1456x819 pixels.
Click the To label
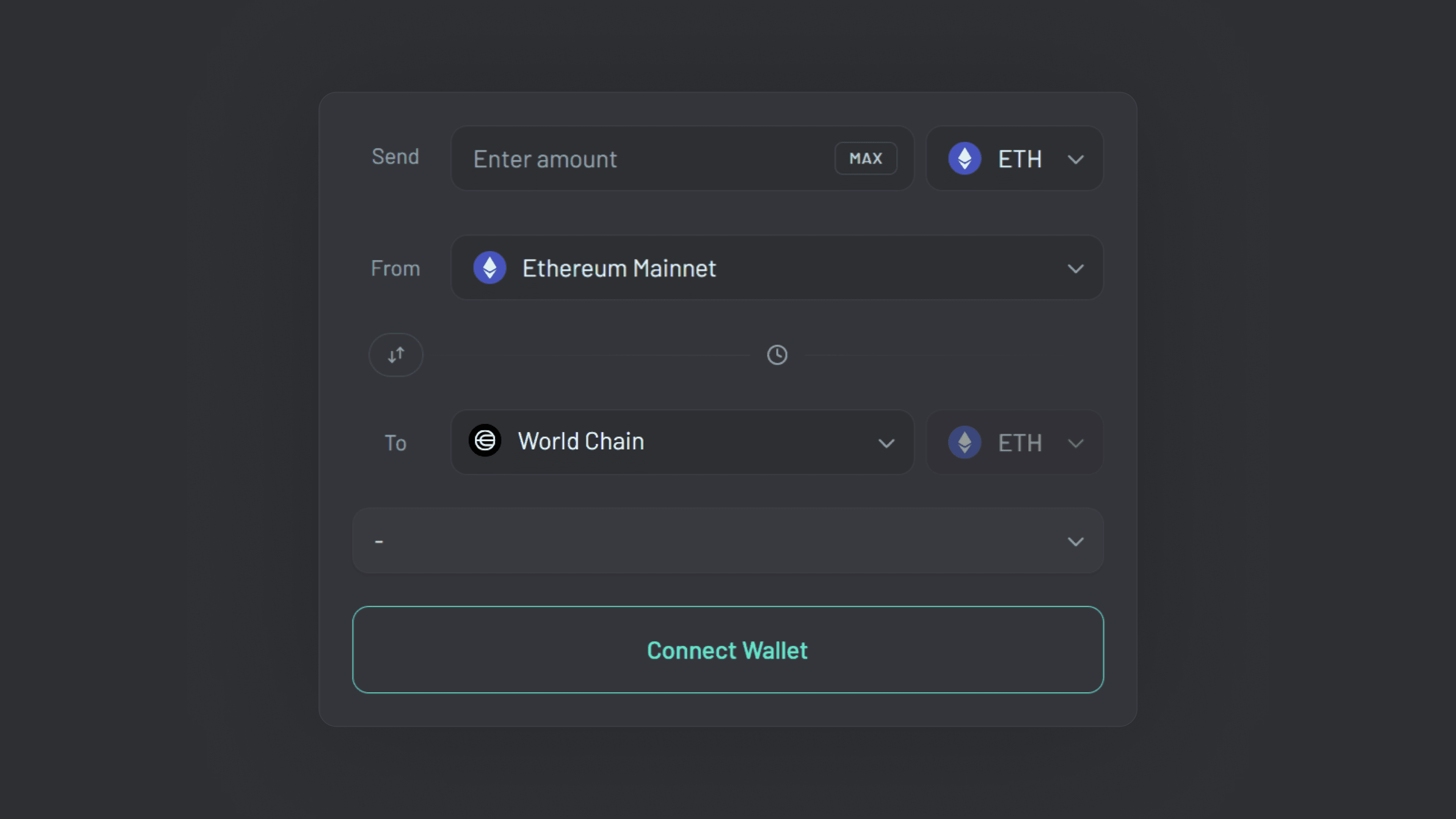coord(395,443)
